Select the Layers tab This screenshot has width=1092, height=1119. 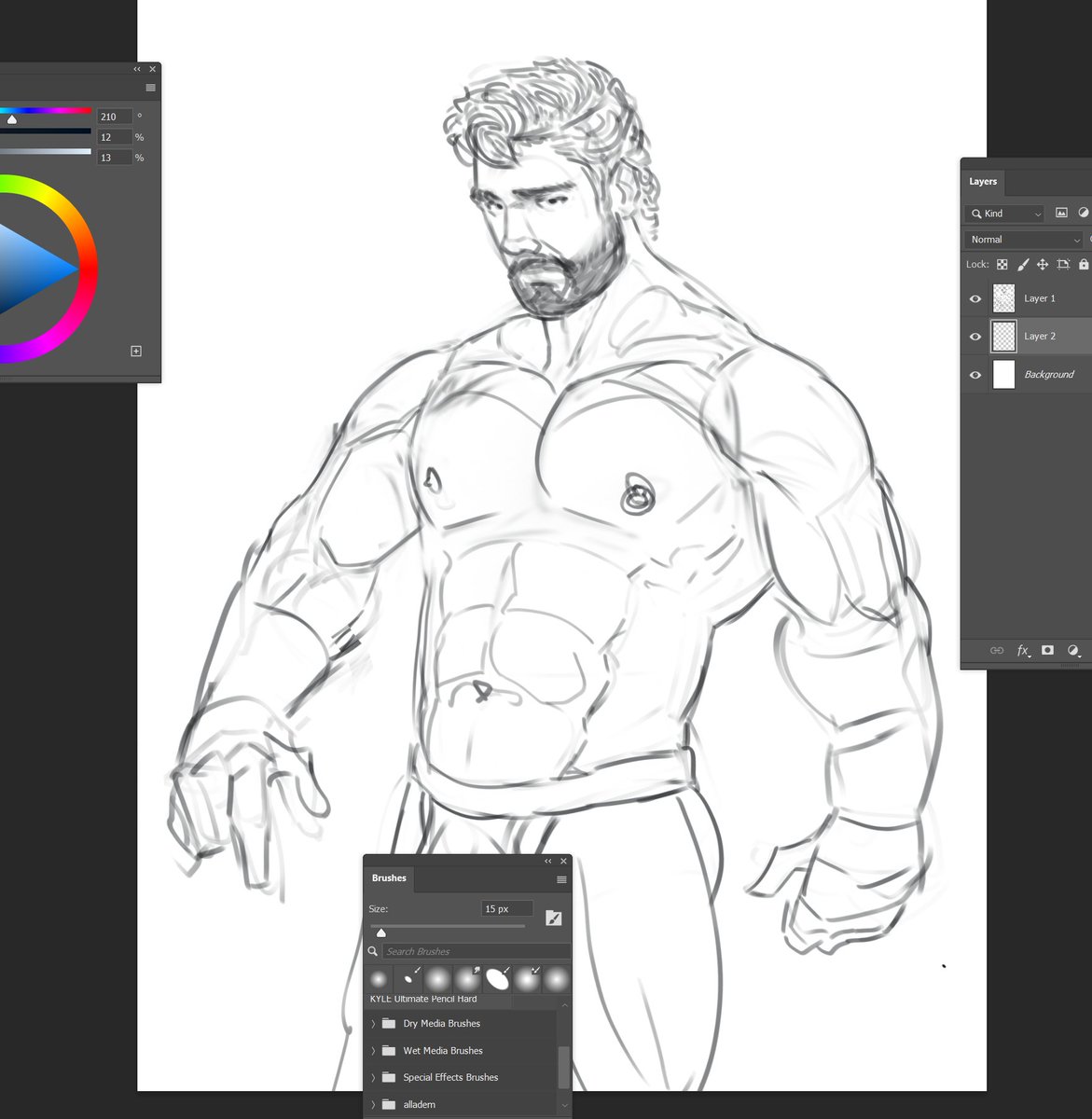click(x=983, y=182)
